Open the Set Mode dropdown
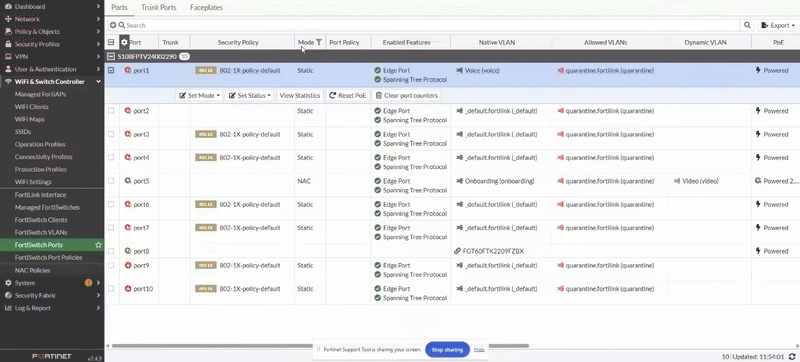The image size is (800, 362). click(199, 95)
